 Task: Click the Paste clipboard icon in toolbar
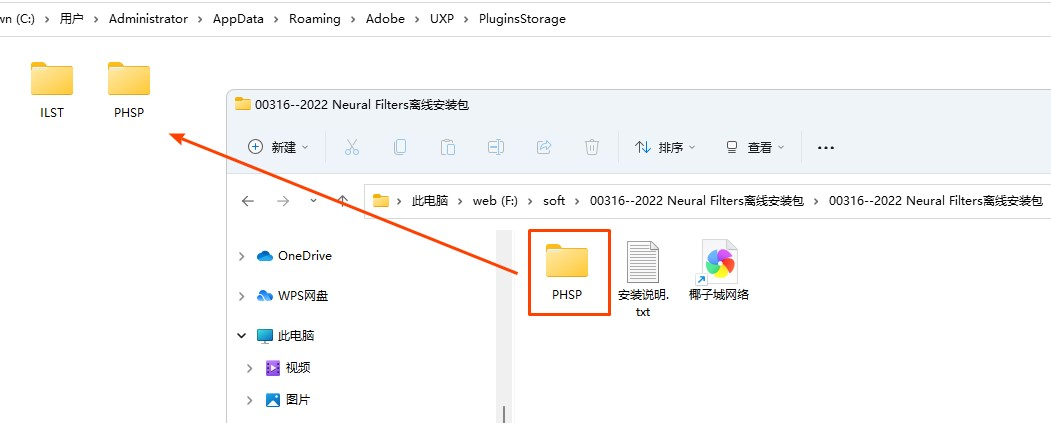coord(448,147)
